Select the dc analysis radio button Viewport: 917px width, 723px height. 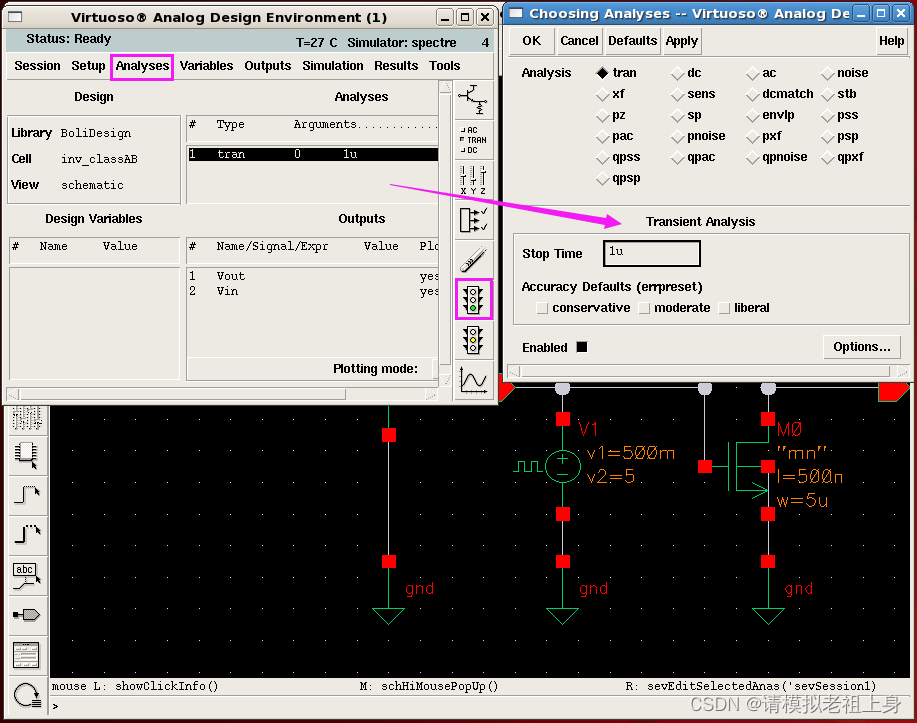coord(677,73)
